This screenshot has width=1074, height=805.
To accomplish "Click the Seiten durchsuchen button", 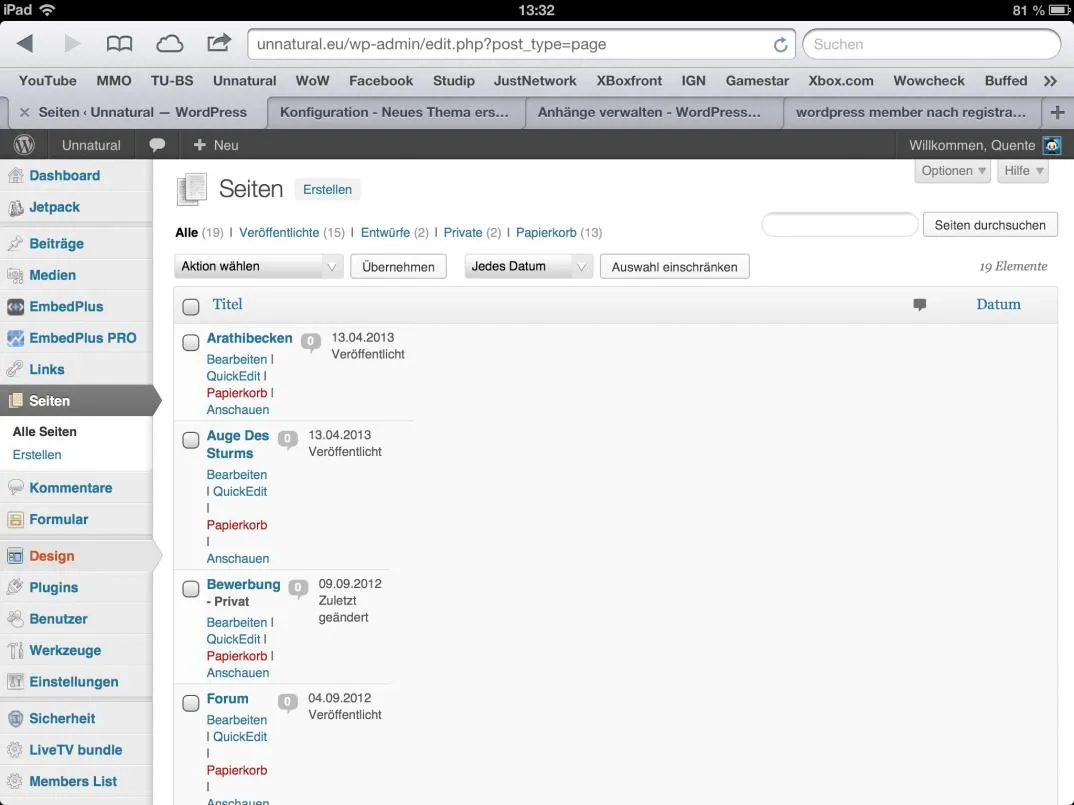I will point(990,225).
